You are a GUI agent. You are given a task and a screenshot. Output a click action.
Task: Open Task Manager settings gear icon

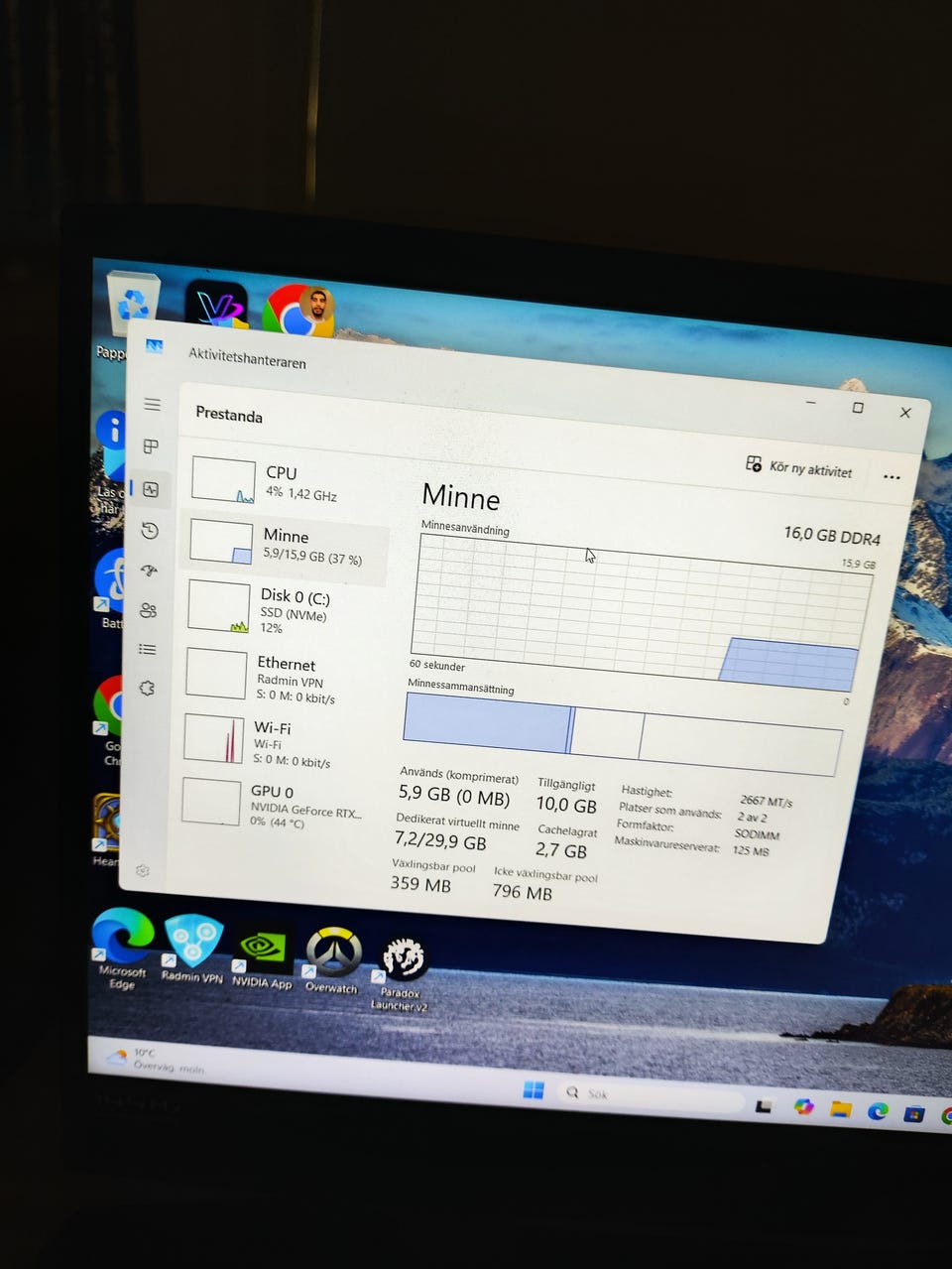143,870
